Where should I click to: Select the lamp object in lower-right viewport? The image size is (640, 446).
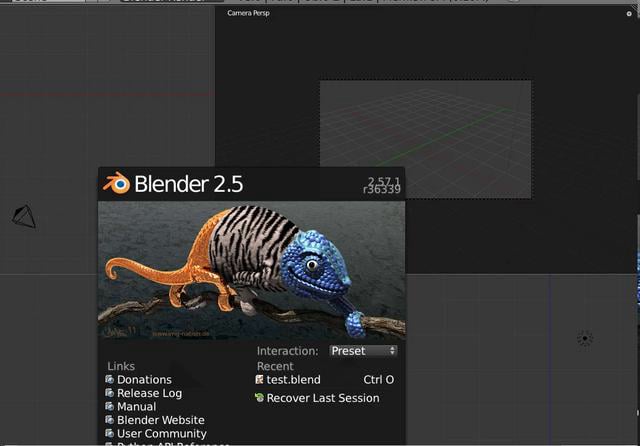click(x=585, y=338)
